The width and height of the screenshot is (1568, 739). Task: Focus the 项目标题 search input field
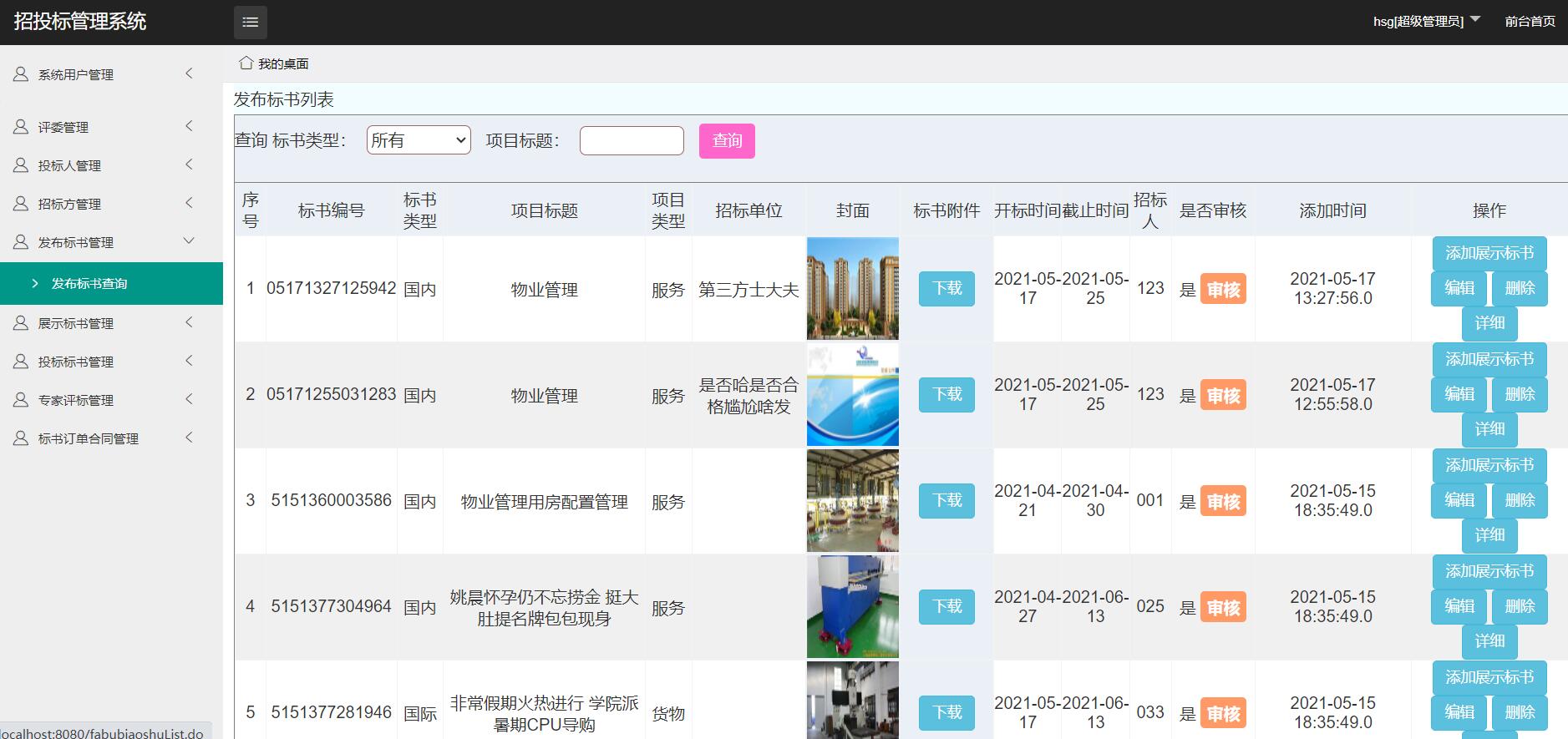(632, 140)
